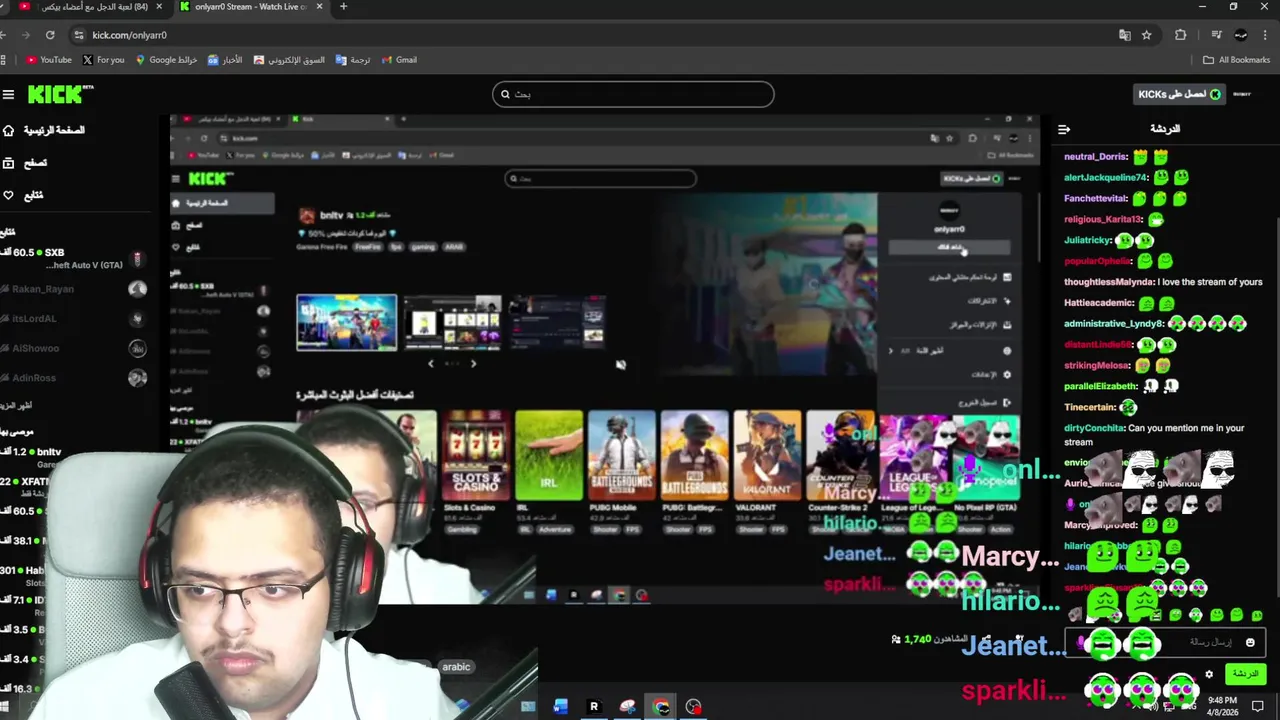Image resolution: width=1280 pixels, height=720 pixels.
Task: Open the profile avatar next to KICKs button
Action: [1242, 94]
